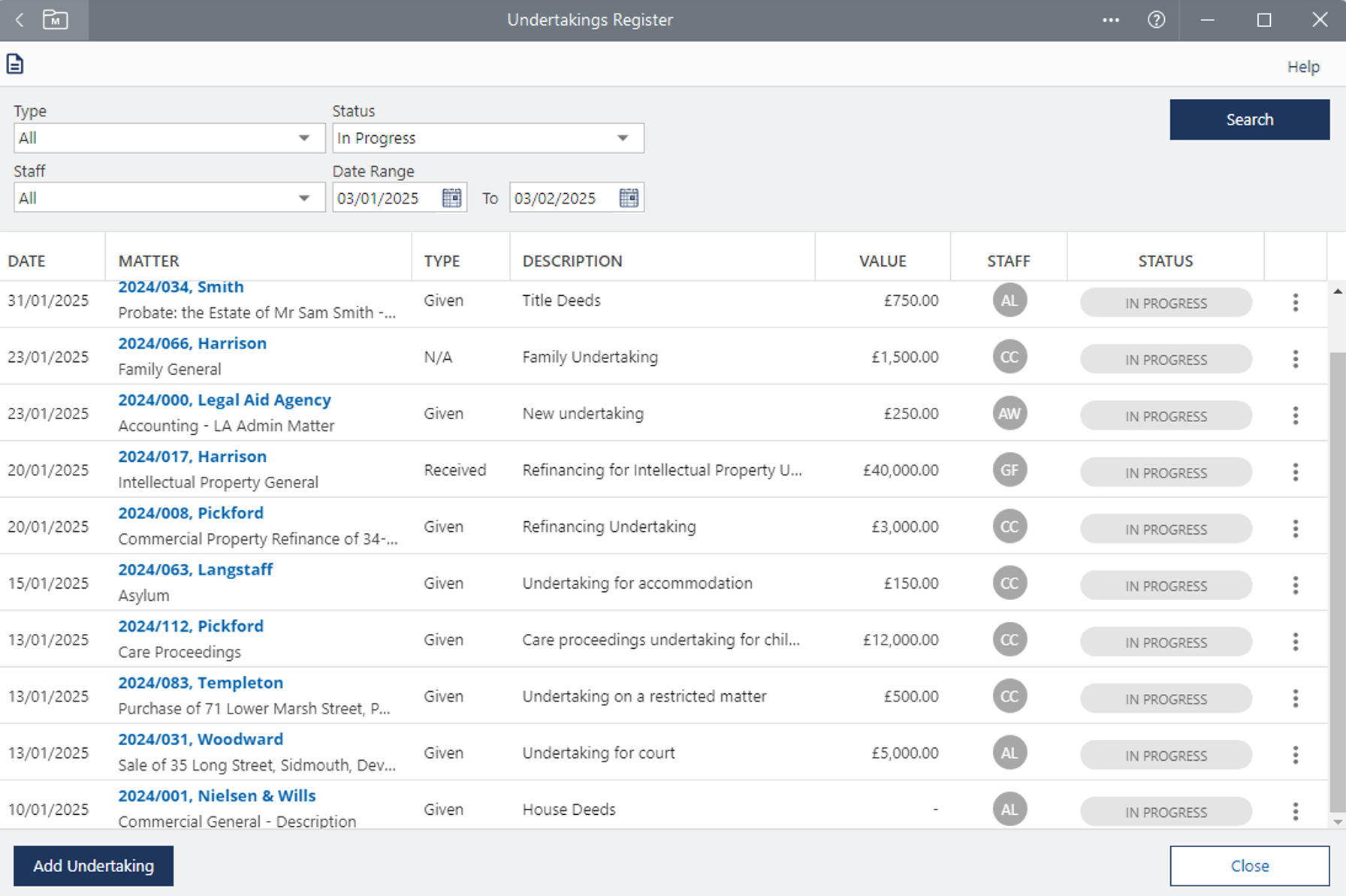Open the three-dot more options in title bar
Screen dimensions: 1346x896
coord(1110,20)
